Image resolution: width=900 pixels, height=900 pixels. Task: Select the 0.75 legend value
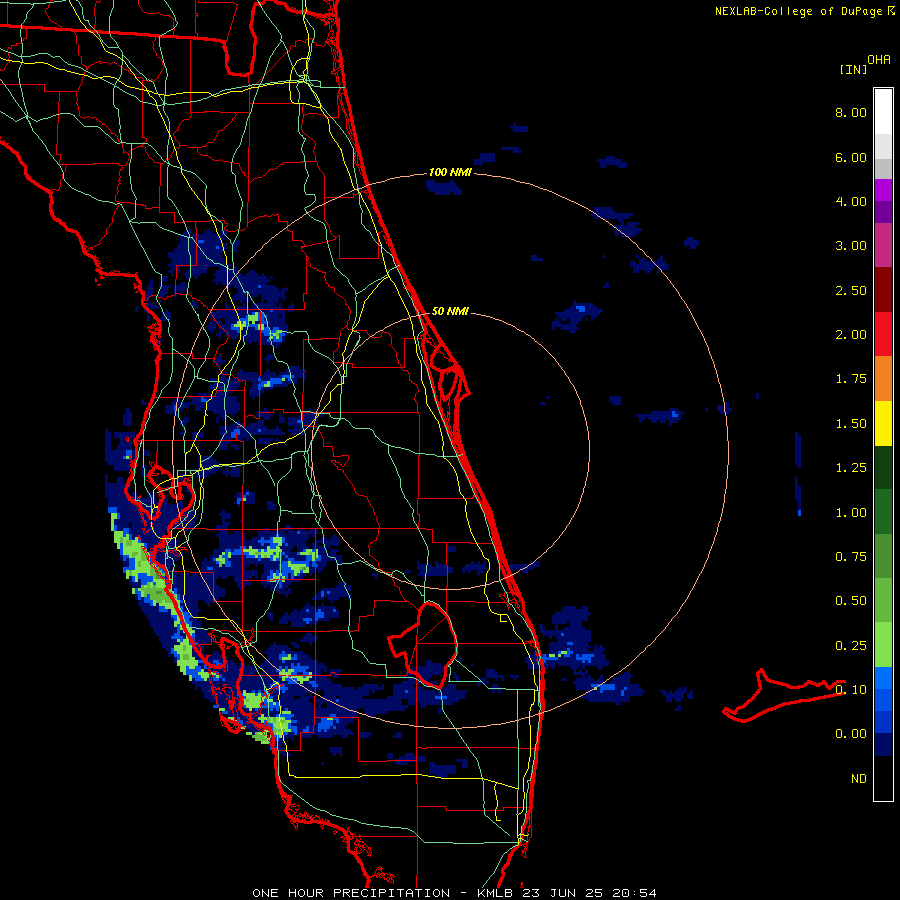coord(851,557)
